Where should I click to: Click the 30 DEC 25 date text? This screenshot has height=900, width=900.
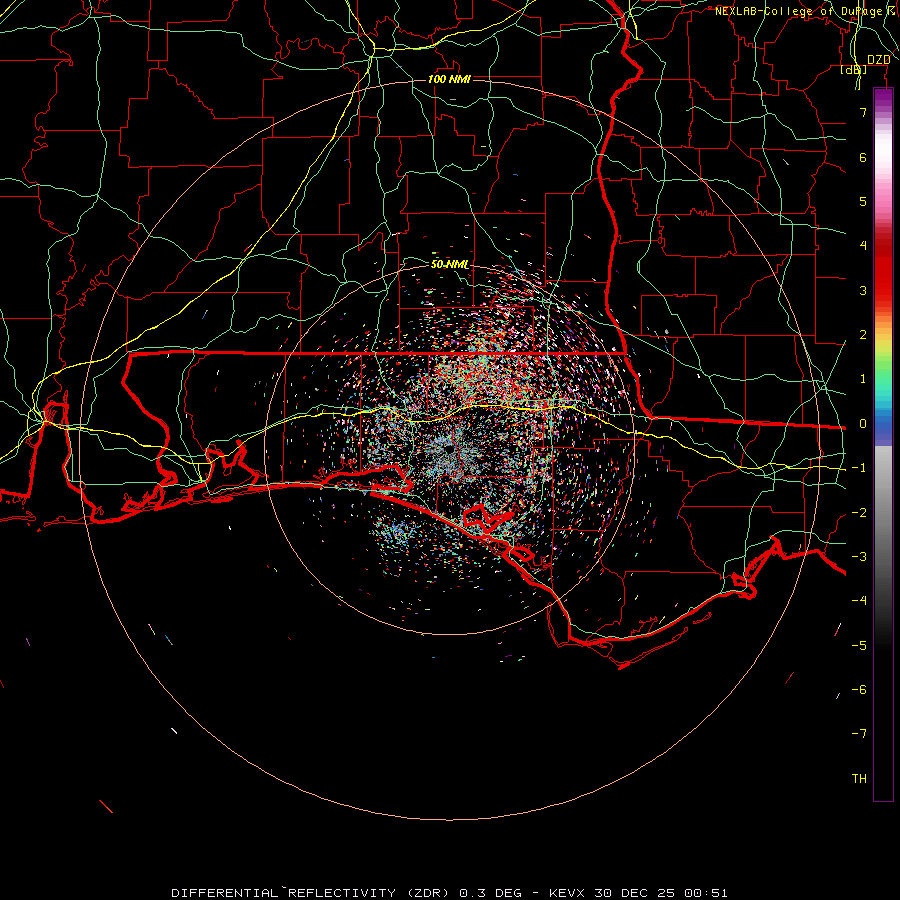[635, 893]
